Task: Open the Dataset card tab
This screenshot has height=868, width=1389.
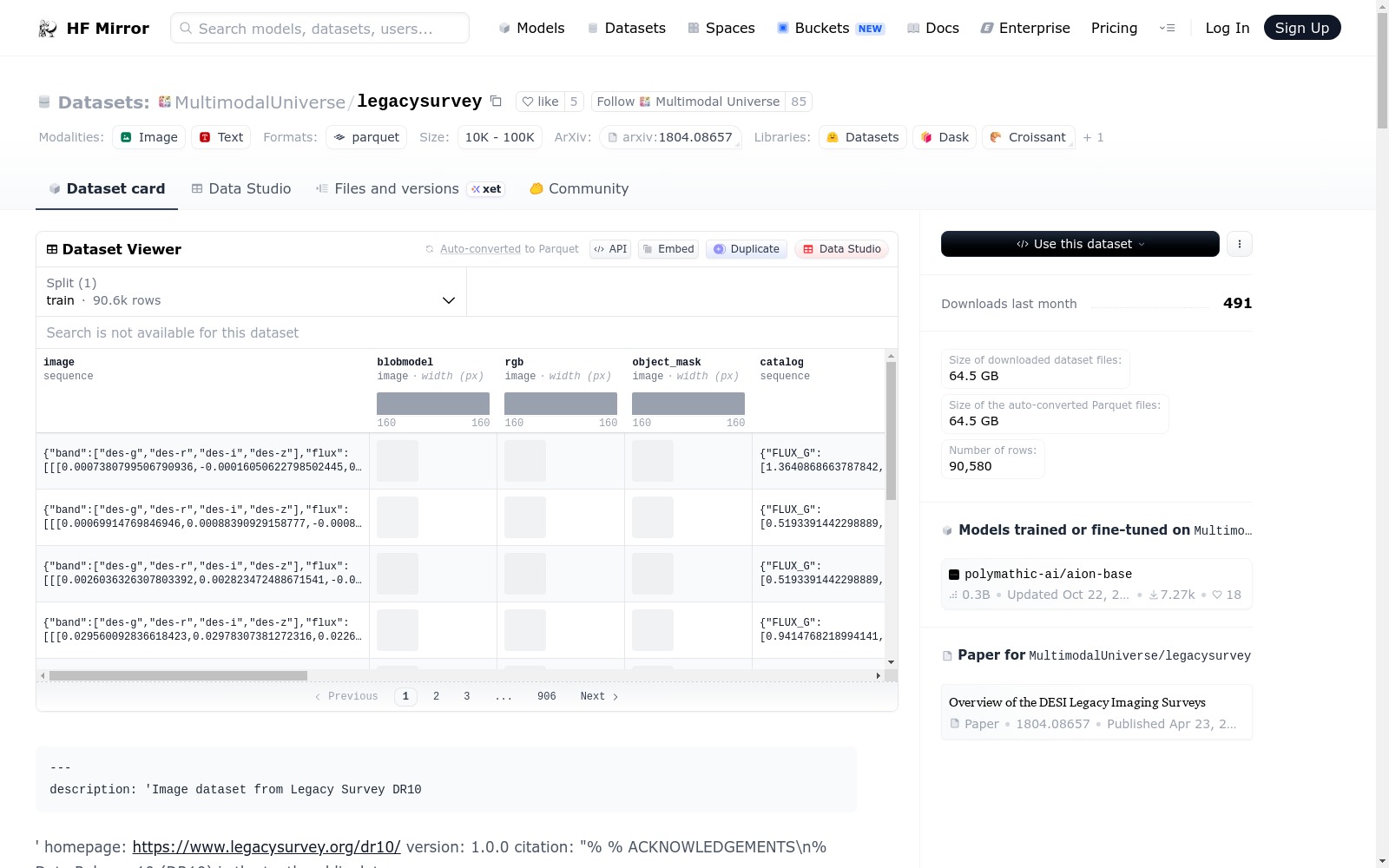Action: [x=107, y=188]
